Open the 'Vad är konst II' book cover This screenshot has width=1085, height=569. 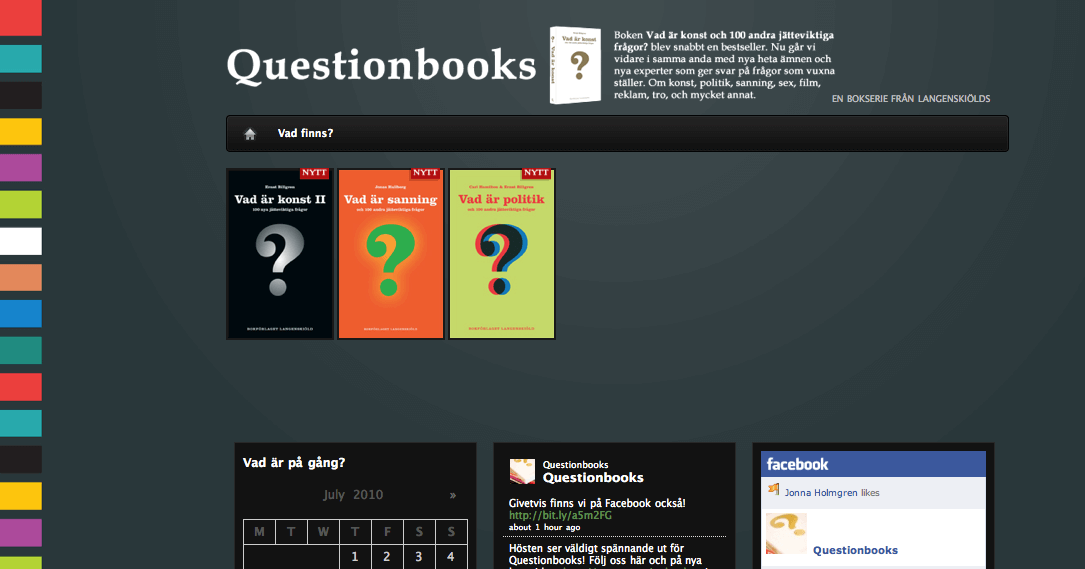pyautogui.click(x=280, y=254)
